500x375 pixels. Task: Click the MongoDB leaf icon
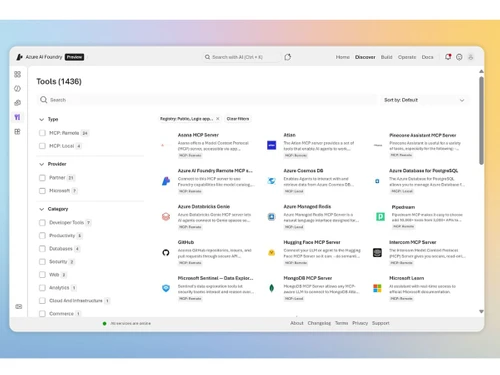coord(272,288)
